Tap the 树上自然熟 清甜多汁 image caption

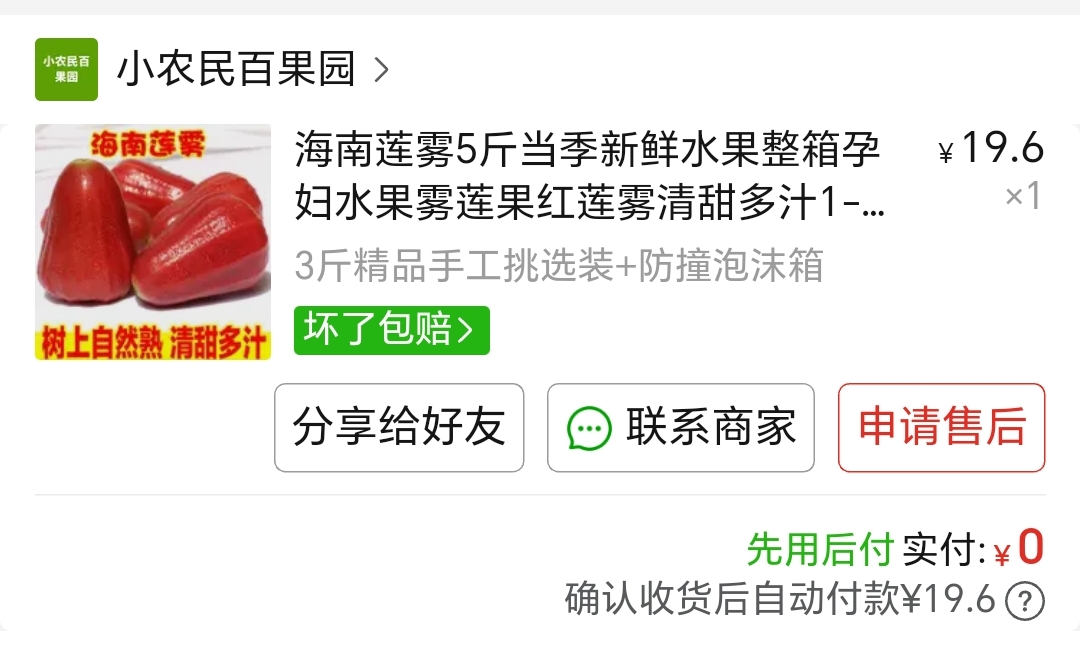[x=153, y=343]
